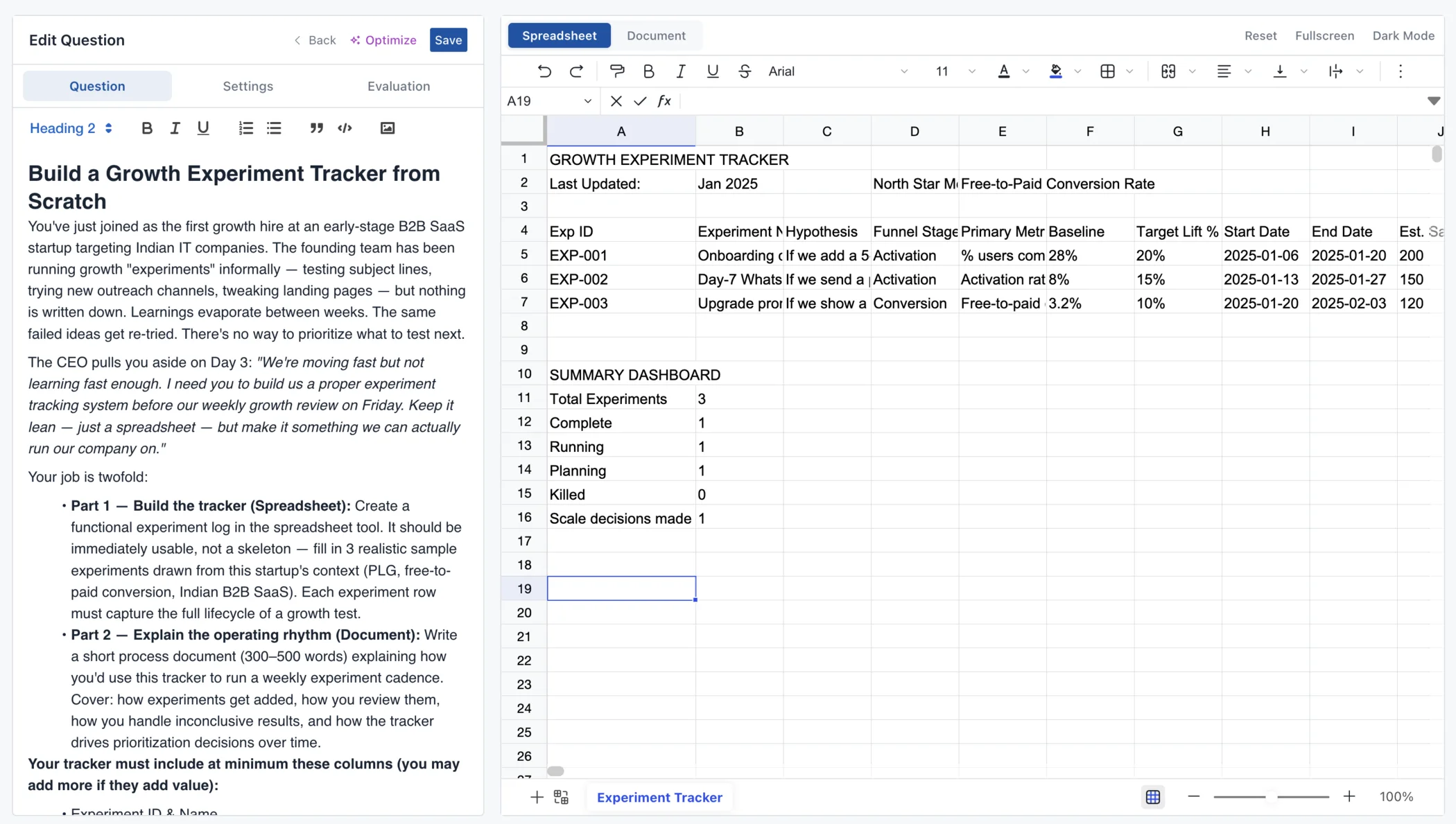The width and height of the screenshot is (1456, 824).
Task: Open the Heading 2 style dropdown
Action: [71, 128]
